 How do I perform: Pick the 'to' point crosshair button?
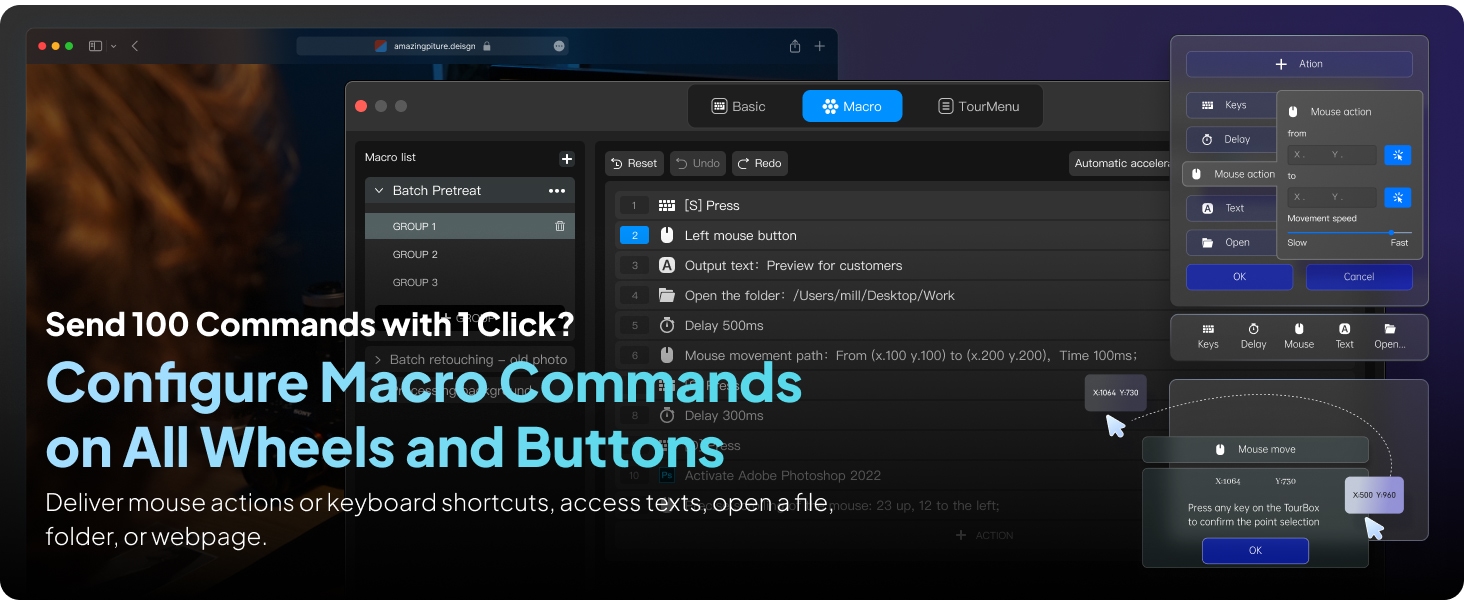point(1397,197)
